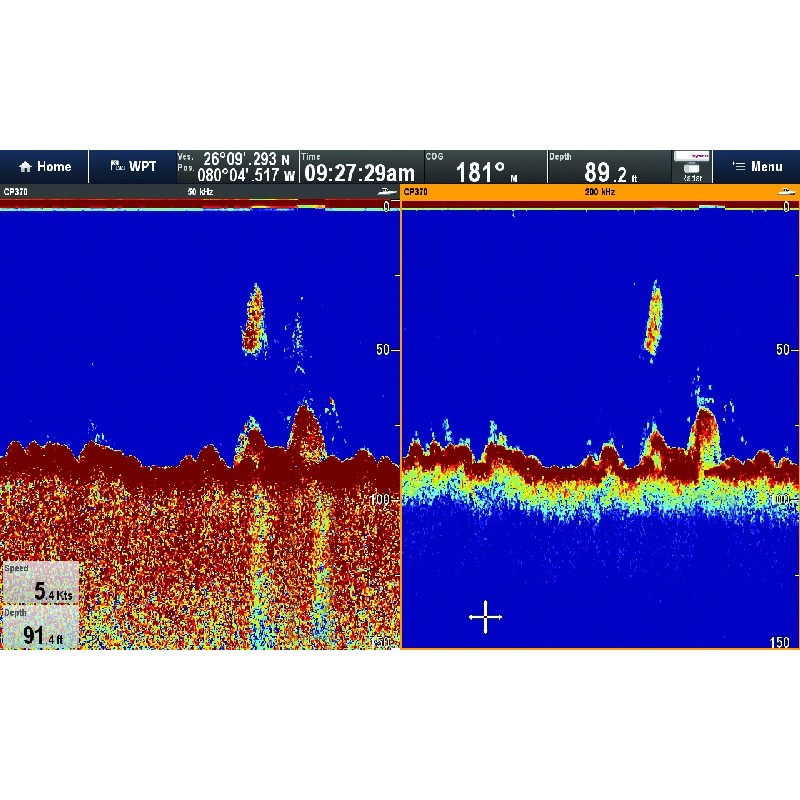Click the status icons area beside Menu
800x800 pixels.
[691, 167]
